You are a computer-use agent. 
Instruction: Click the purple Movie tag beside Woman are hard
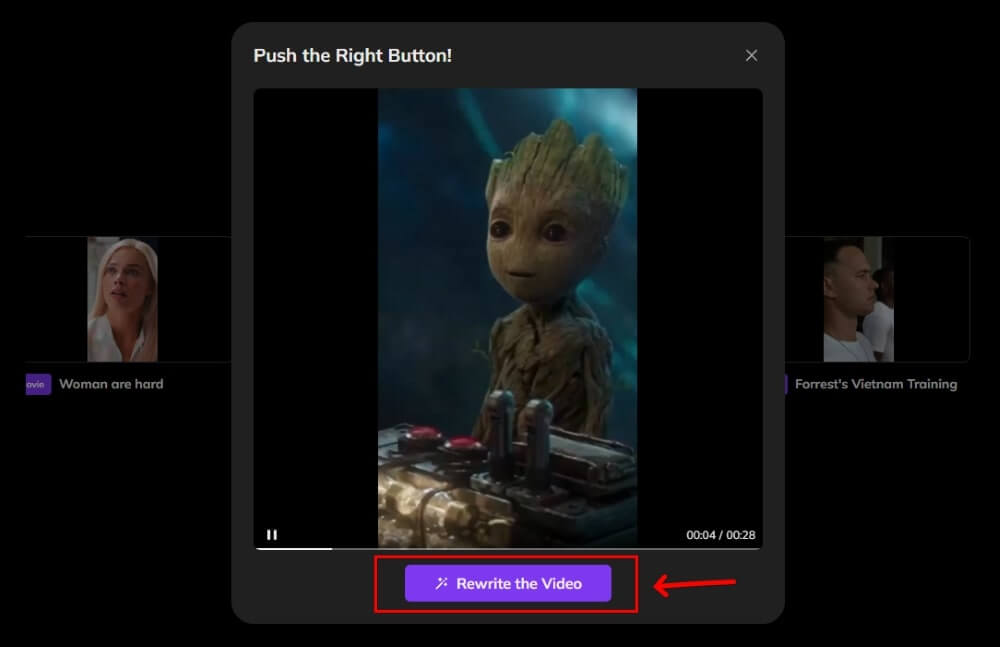pyautogui.click(x=38, y=384)
